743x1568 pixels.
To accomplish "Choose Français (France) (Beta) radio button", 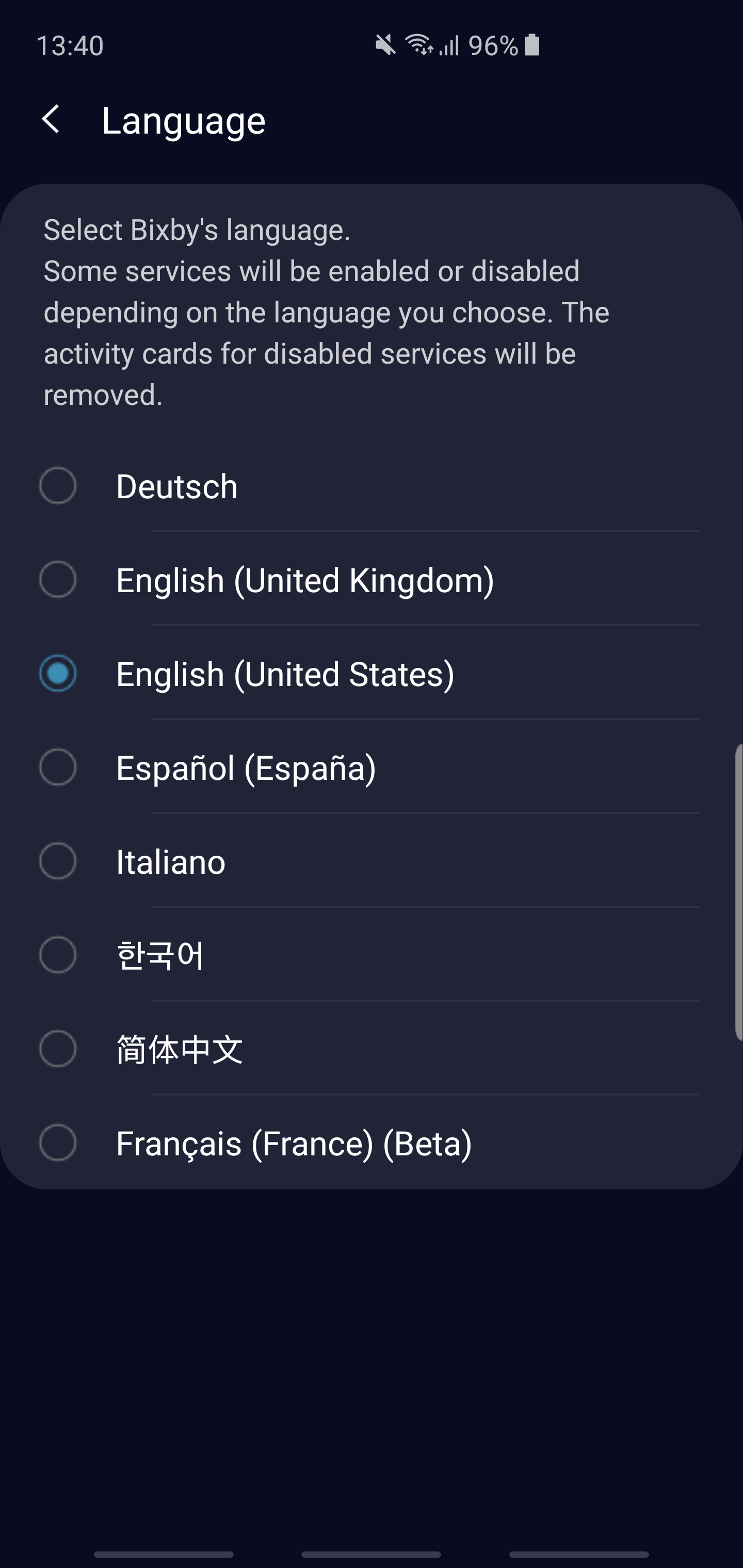I will (58, 1142).
